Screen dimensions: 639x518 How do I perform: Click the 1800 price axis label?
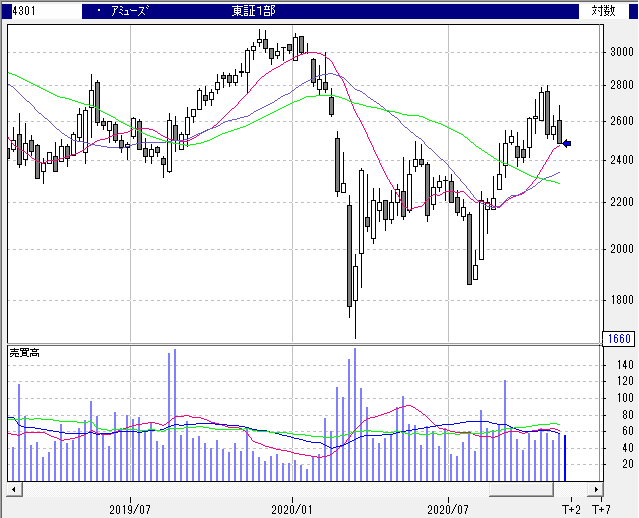coord(622,300)
